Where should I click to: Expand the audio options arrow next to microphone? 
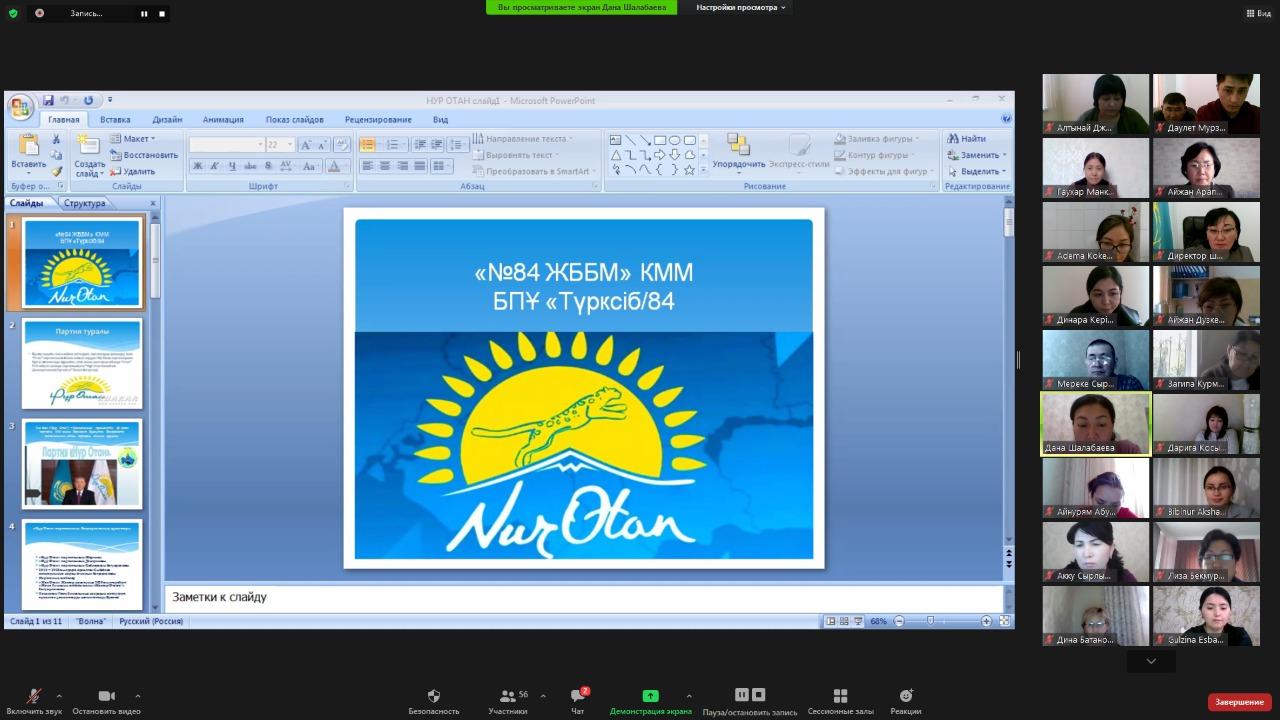(x=59, y=696)
